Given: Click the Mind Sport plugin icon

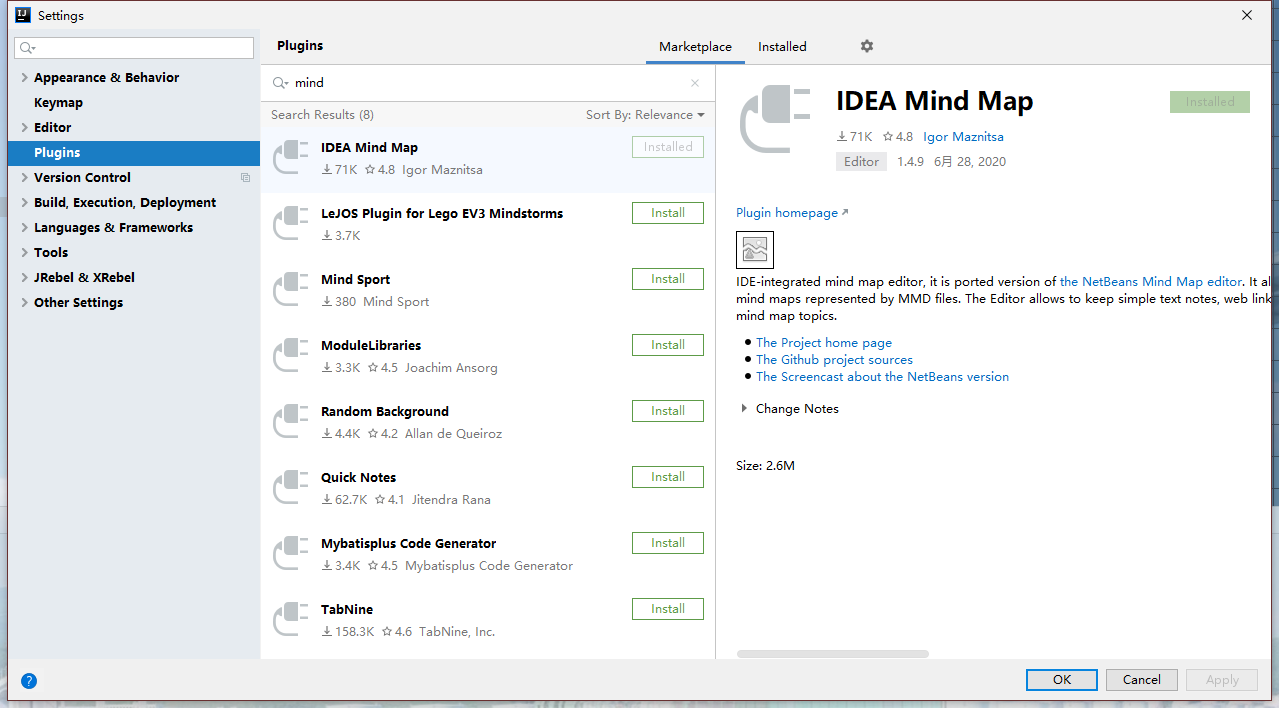Looking at the screenshot, I should [291, 290].
